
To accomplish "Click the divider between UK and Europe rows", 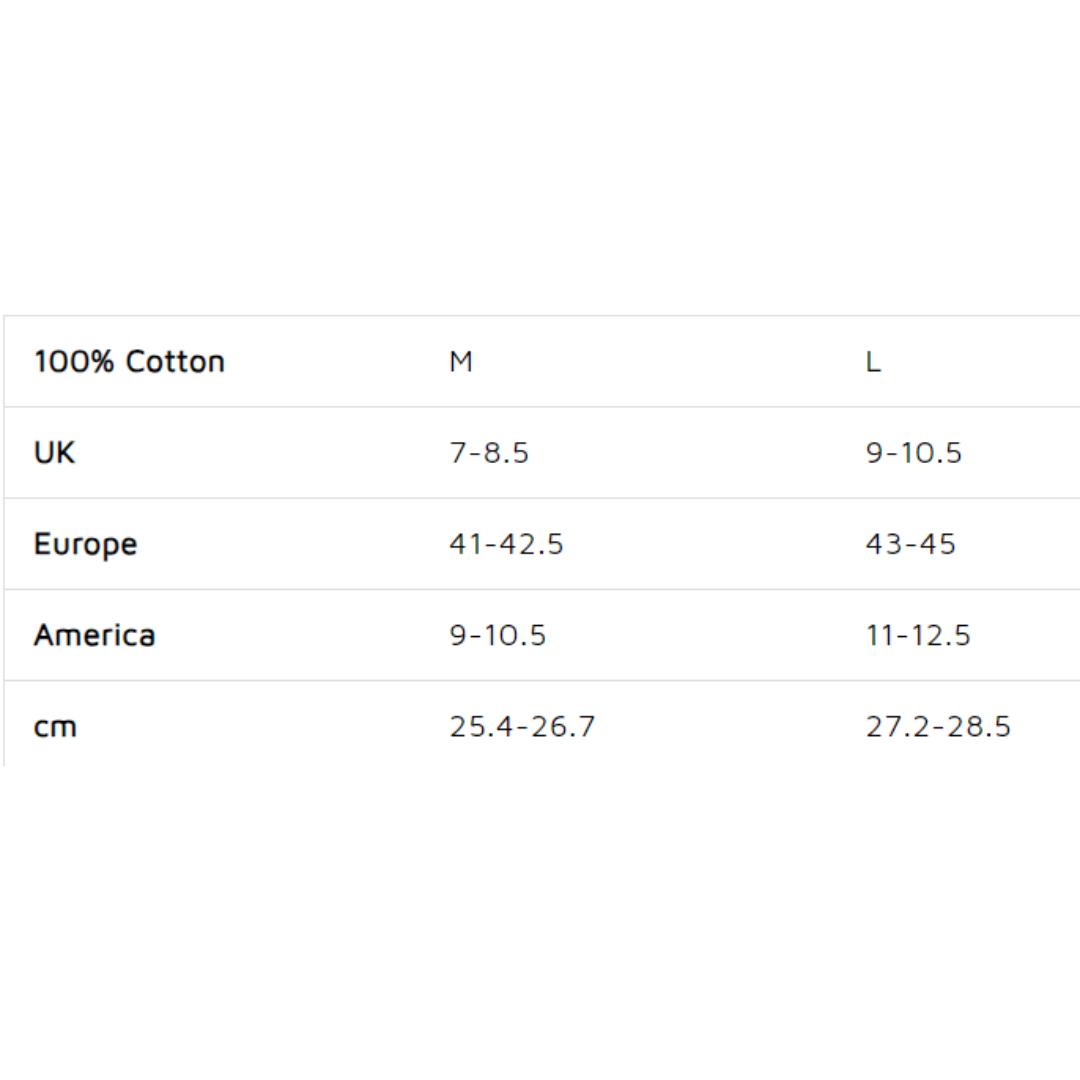I will [x=540, y=498].
